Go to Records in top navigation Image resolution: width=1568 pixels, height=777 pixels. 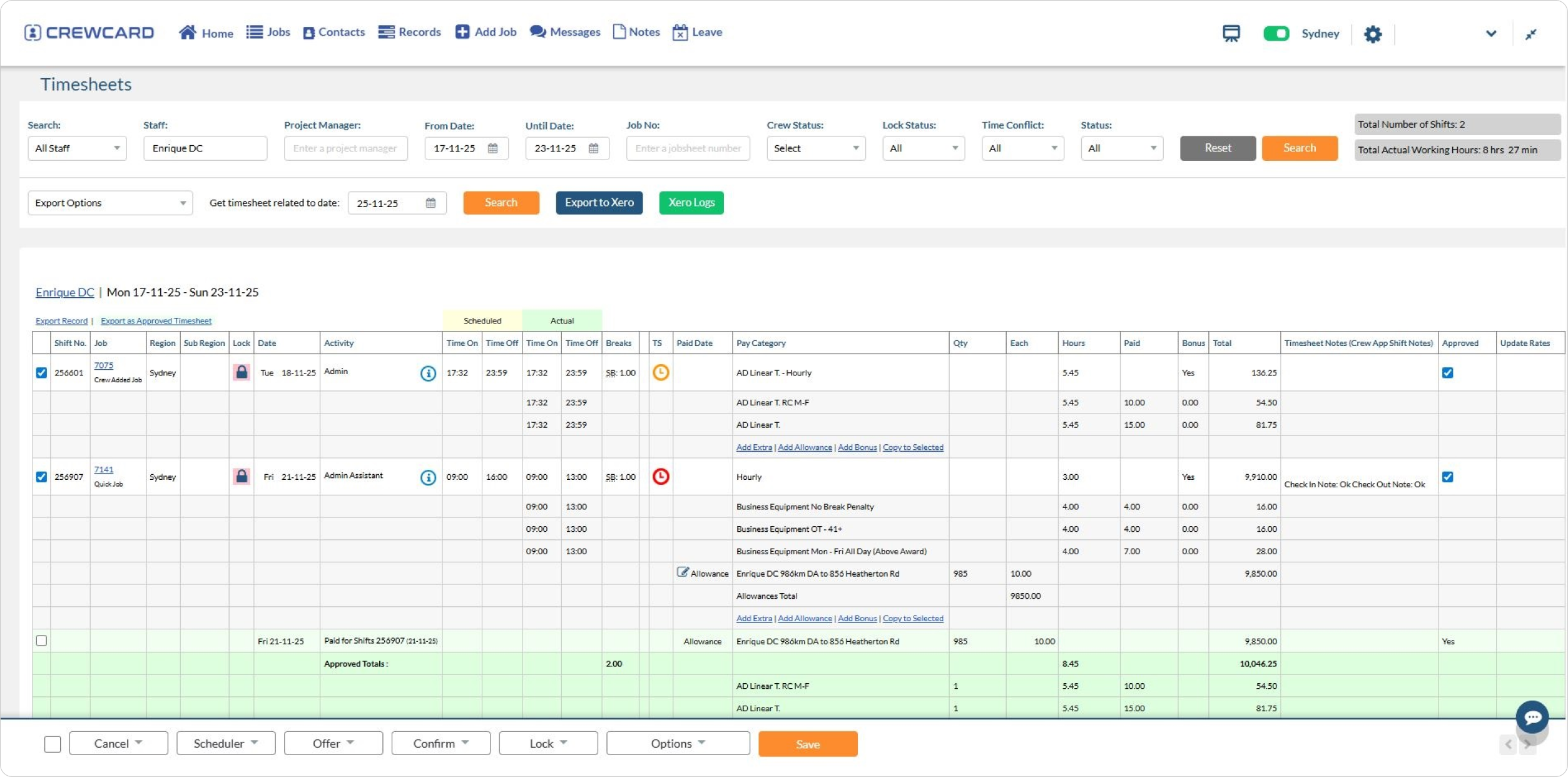tap(409, 33)
